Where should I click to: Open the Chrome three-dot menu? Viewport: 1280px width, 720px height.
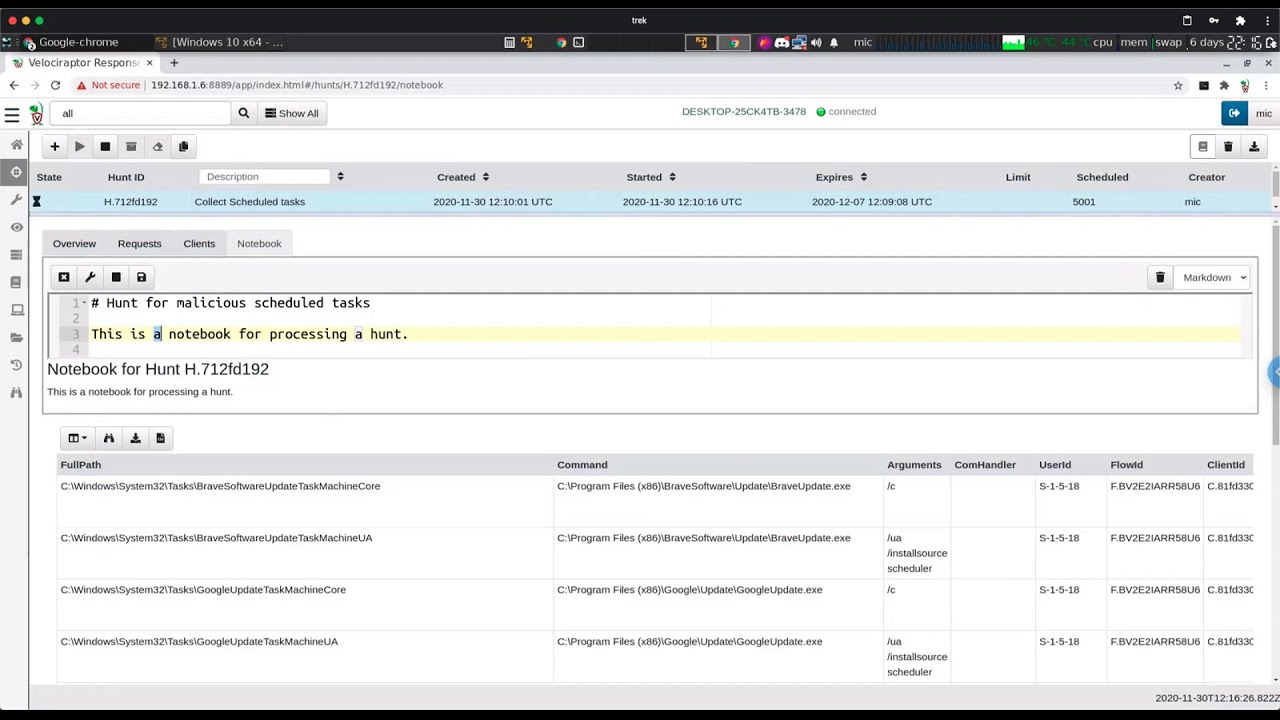[1266, 85]
